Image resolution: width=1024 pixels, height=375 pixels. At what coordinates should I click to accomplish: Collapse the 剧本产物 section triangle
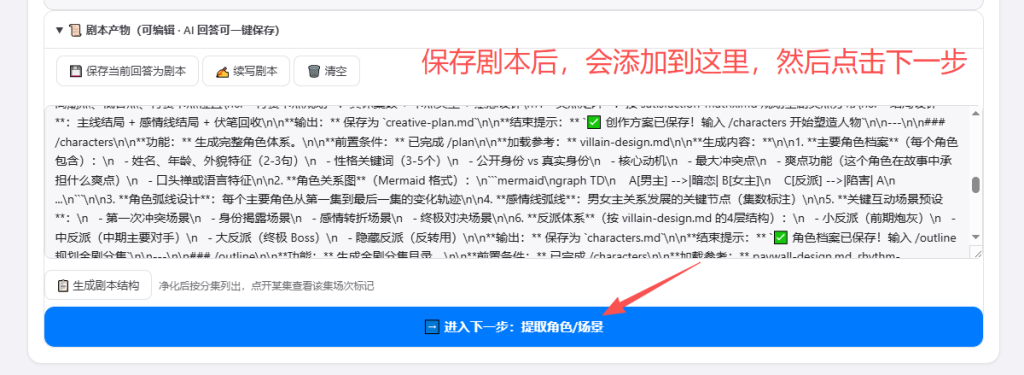tap(59, 30)
